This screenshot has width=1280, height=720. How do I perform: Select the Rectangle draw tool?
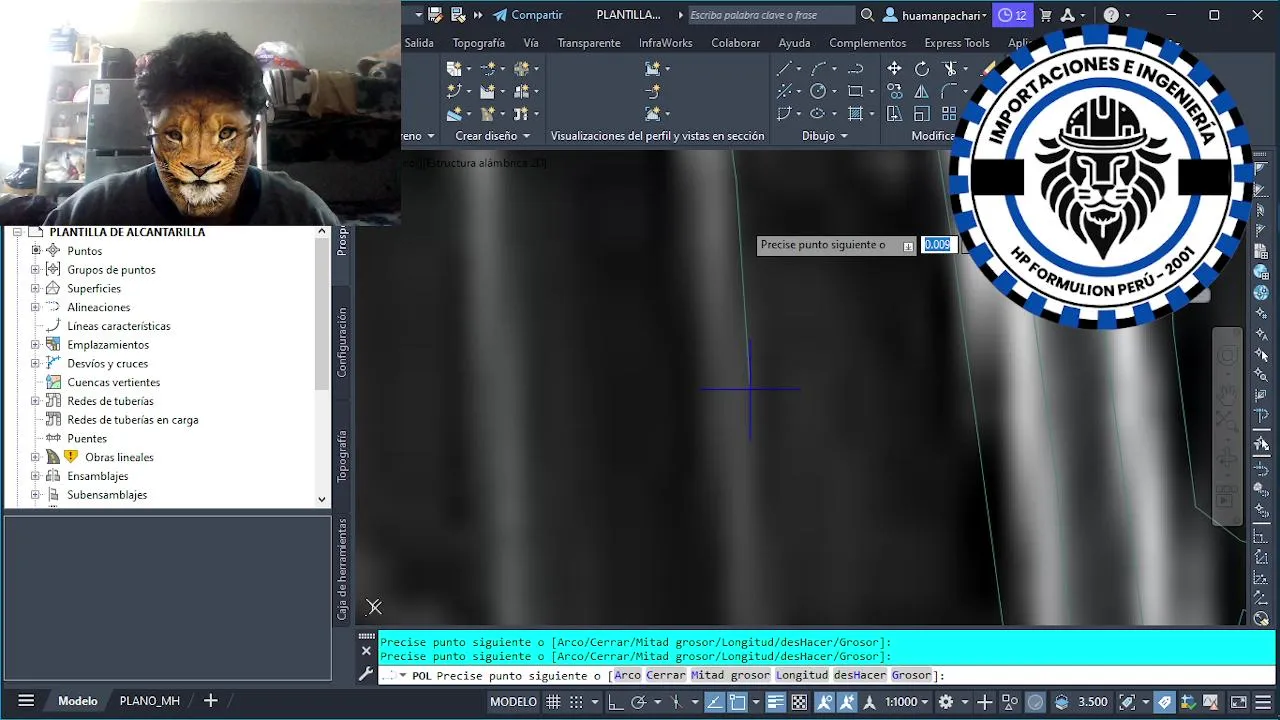click(855, 91)
